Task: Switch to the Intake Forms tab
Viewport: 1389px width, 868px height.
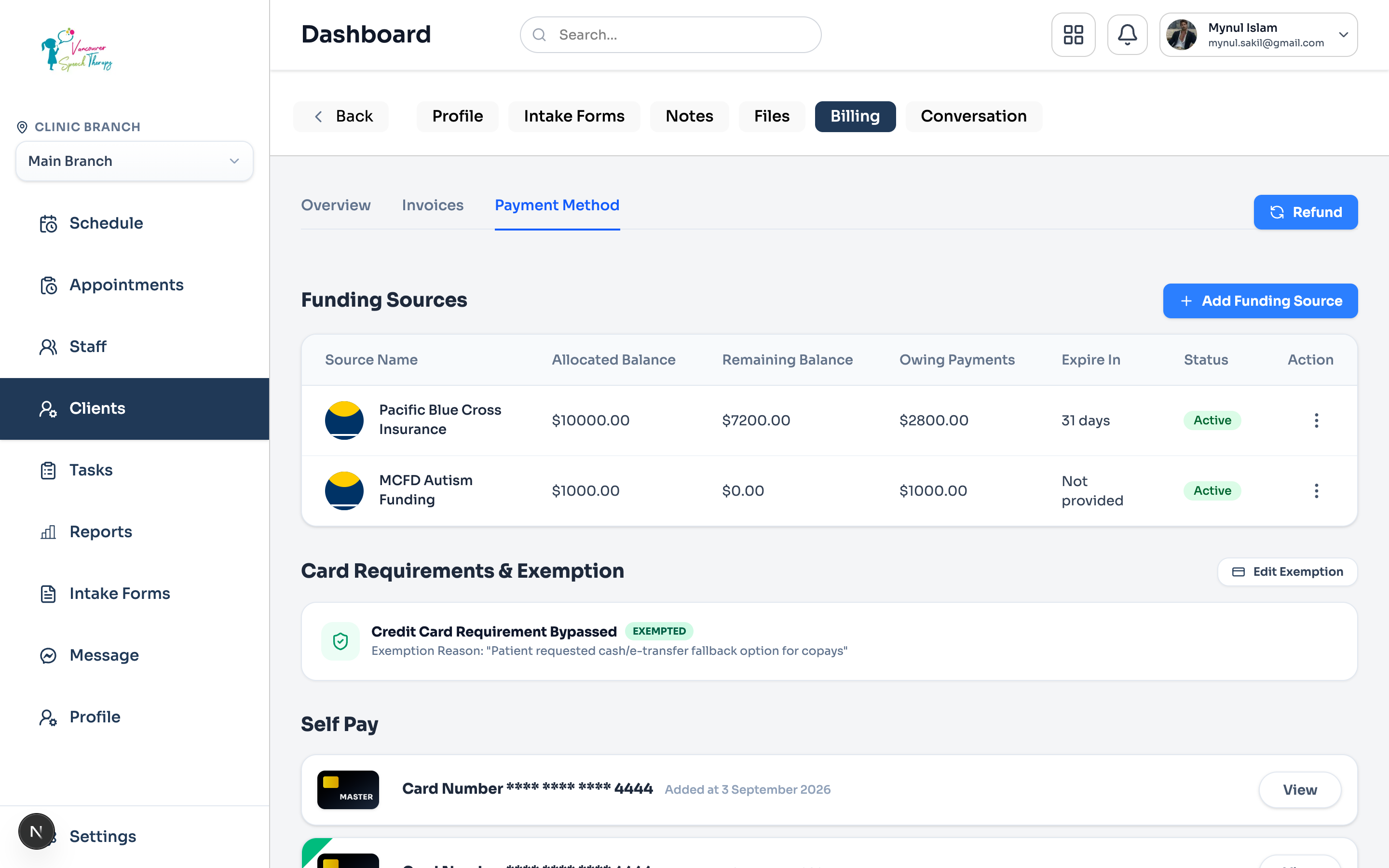Action: coord(574,117)
